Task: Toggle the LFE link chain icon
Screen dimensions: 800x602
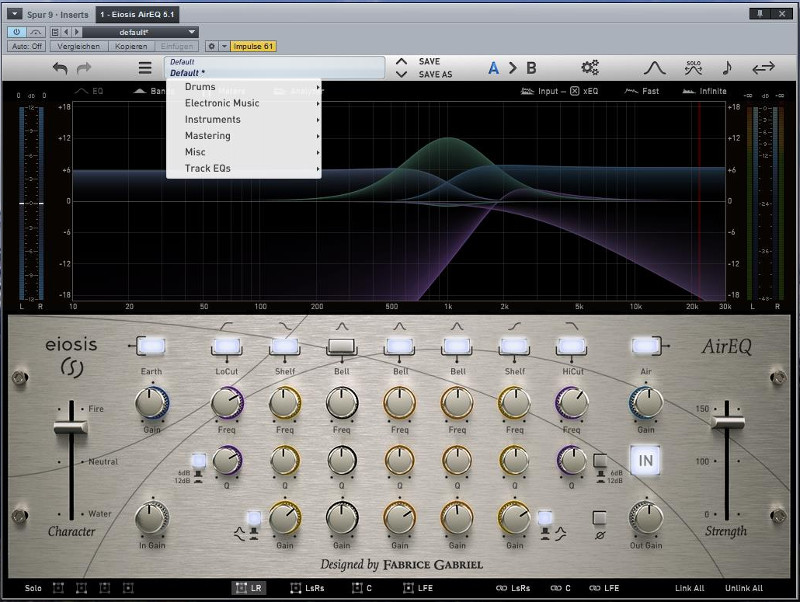Action: tap(594, 588)
